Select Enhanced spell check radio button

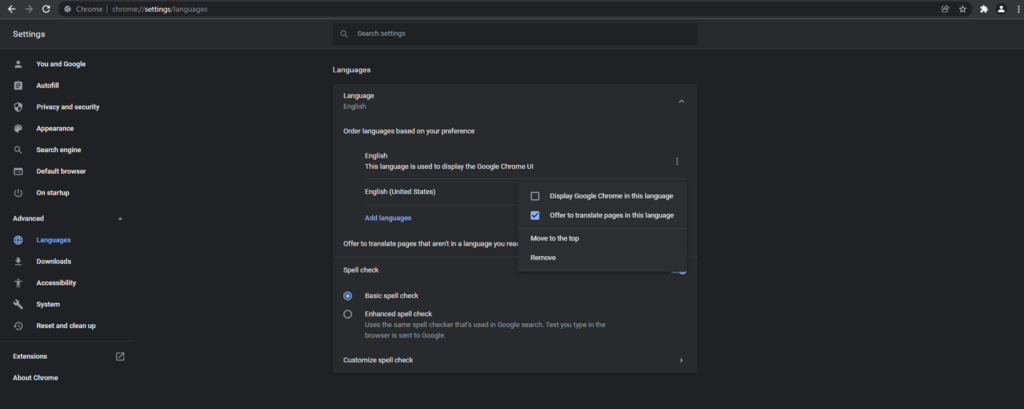[347, 314]
